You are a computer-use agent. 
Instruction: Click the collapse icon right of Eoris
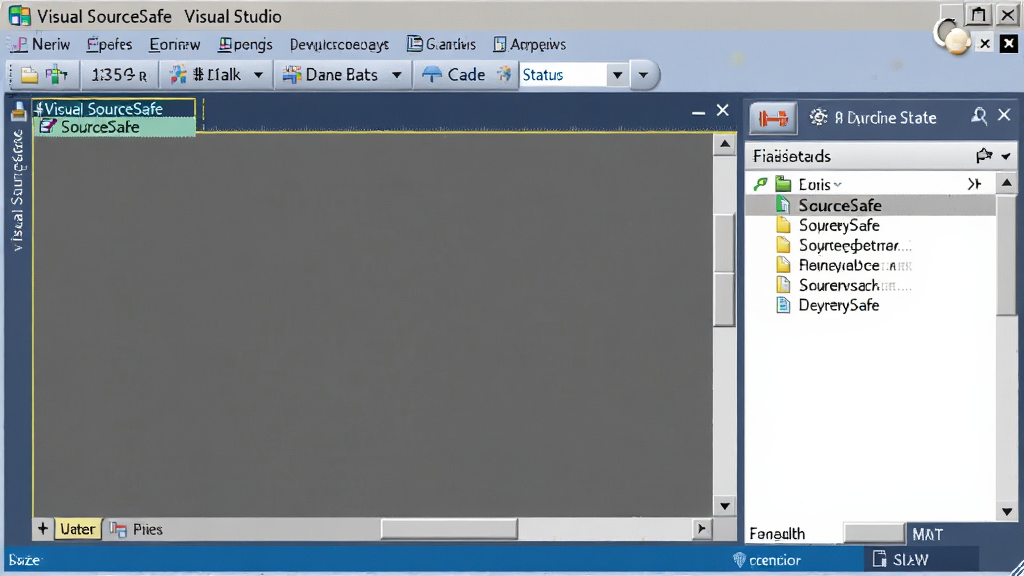(x=974, y=184)
